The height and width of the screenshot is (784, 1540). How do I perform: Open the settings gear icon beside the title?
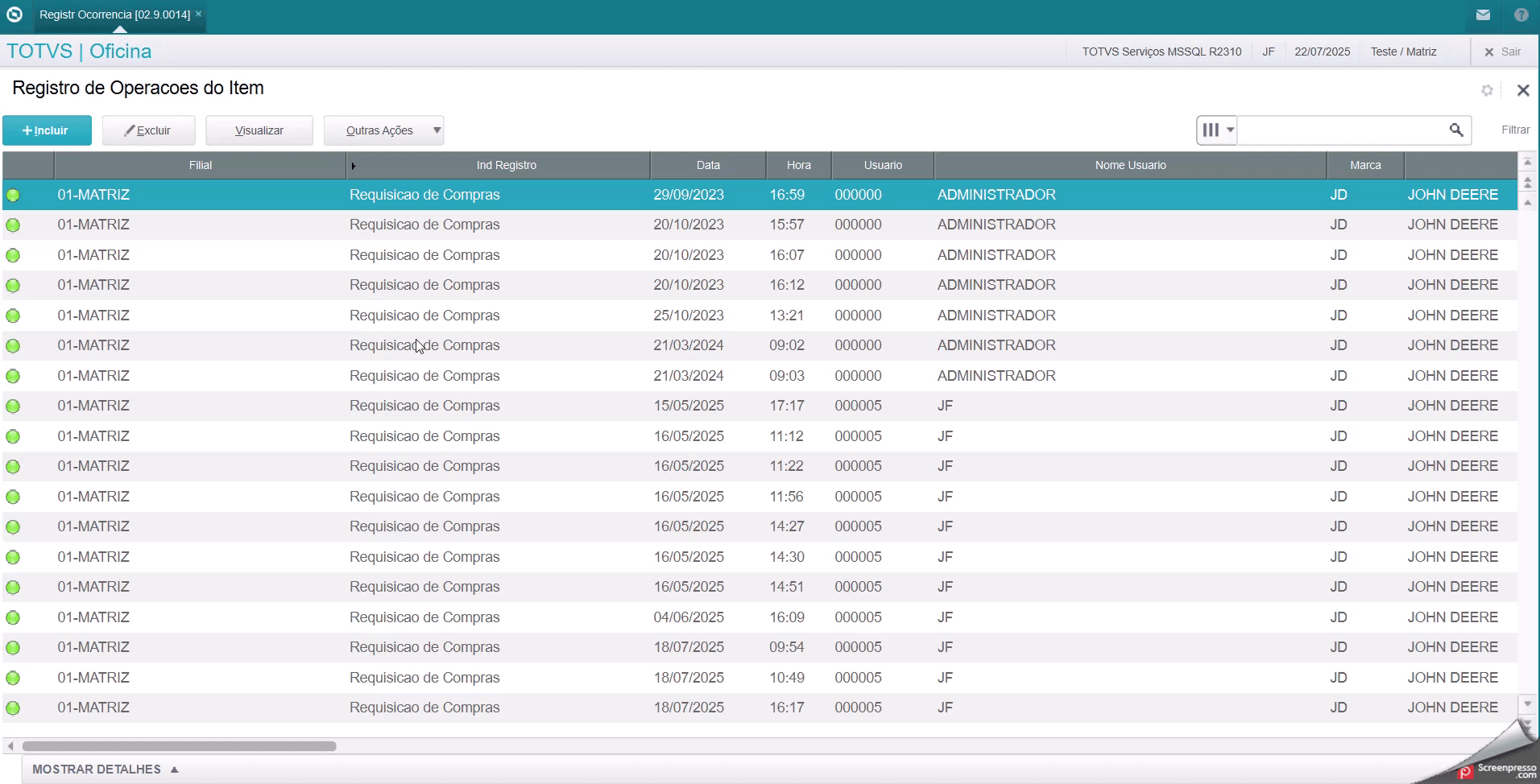pos(1487,90)
